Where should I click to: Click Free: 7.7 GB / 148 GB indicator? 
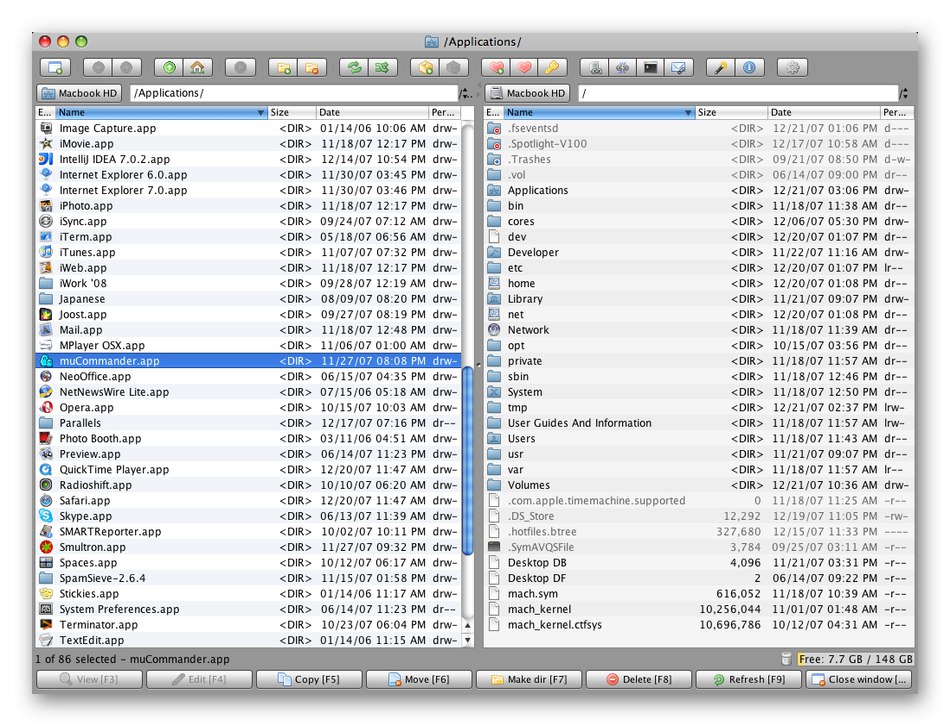click(855, 659)
